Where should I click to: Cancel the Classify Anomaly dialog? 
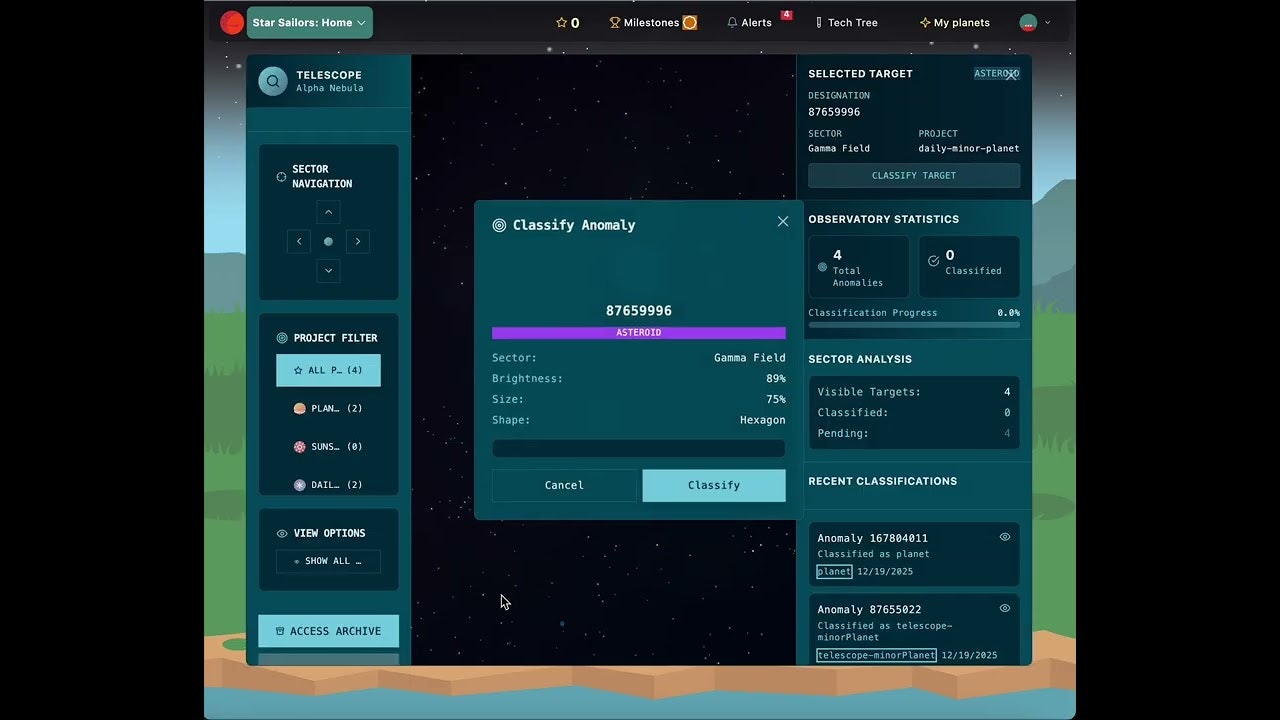564,485
